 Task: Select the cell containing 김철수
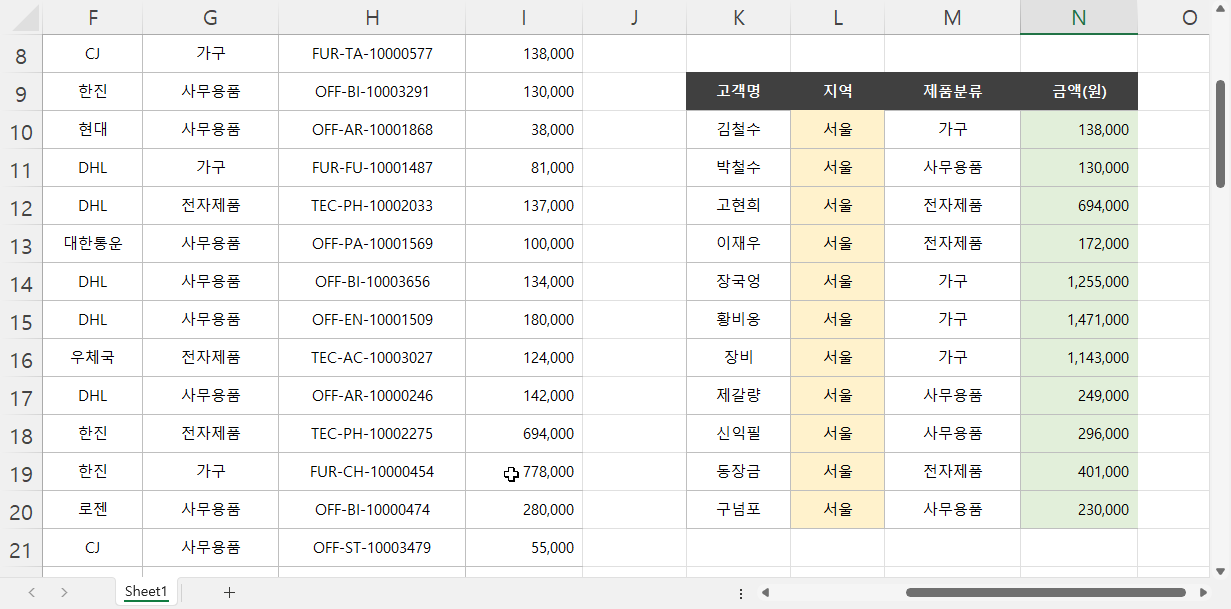(738, 130)
